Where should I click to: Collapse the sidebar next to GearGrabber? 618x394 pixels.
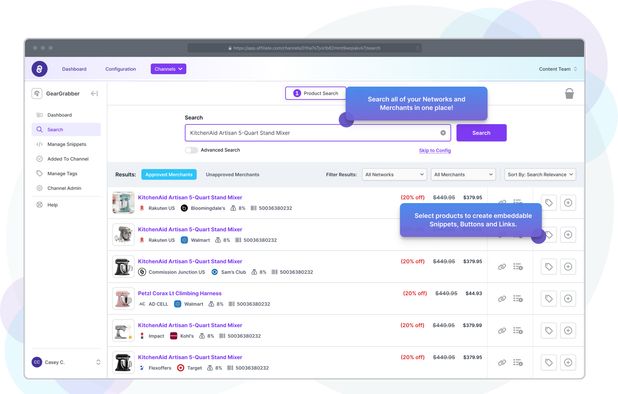(x=94, y=93)
